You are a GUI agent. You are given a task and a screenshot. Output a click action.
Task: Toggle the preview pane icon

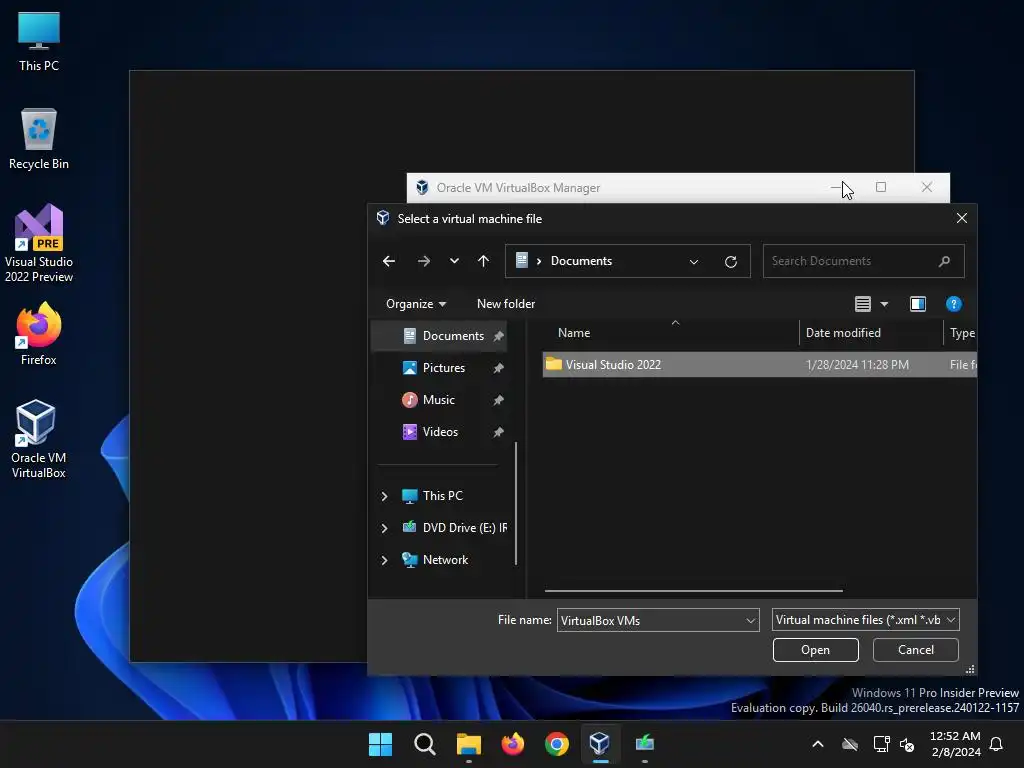point(918,304)
